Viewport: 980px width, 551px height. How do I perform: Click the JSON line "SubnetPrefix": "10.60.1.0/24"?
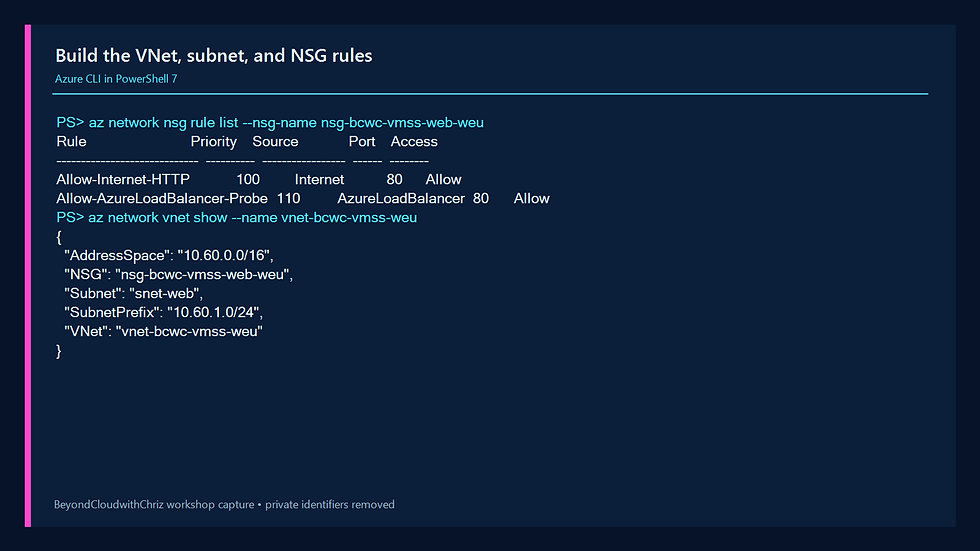164,312
